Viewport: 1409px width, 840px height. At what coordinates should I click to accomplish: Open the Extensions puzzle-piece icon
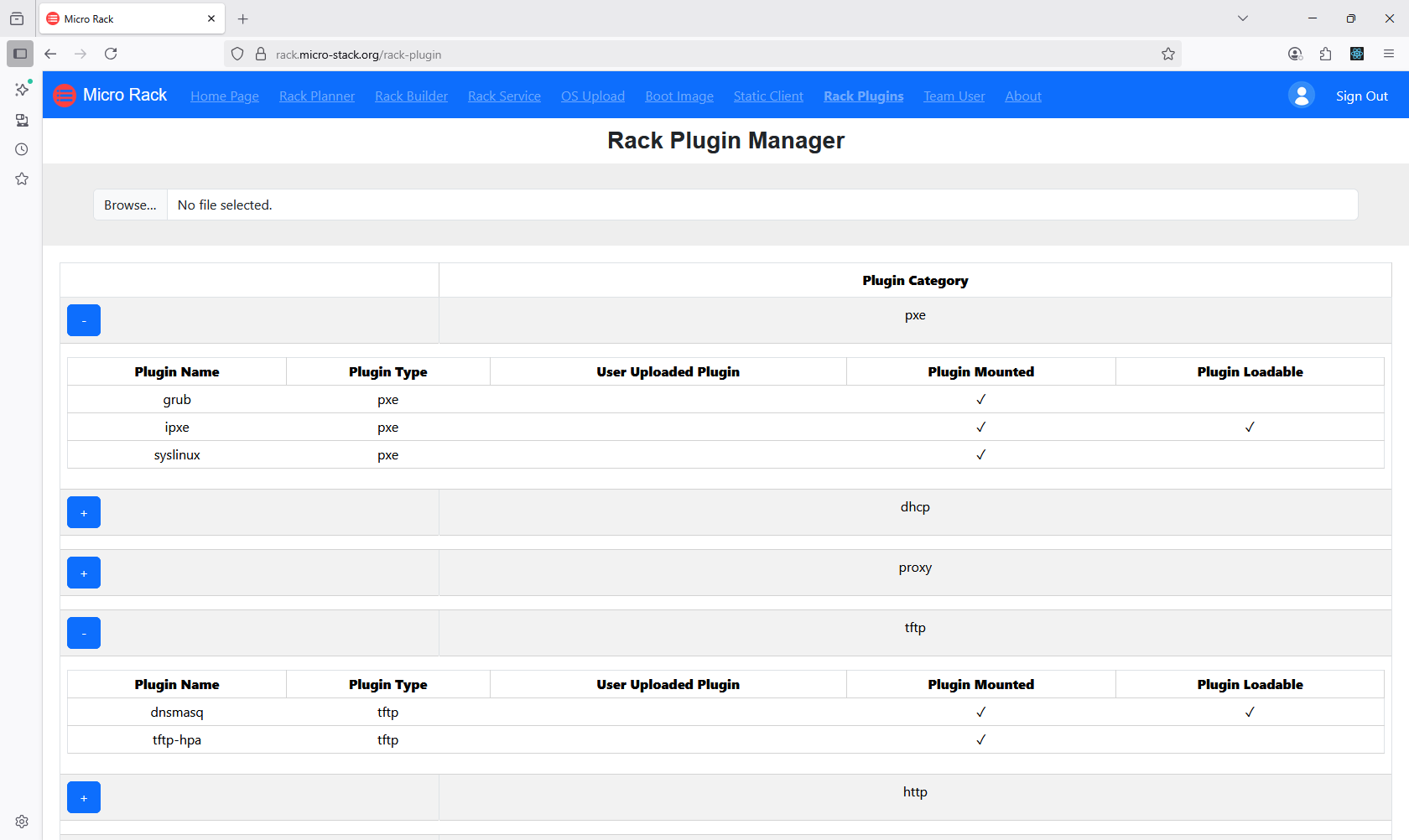(x=1326, y=54)
